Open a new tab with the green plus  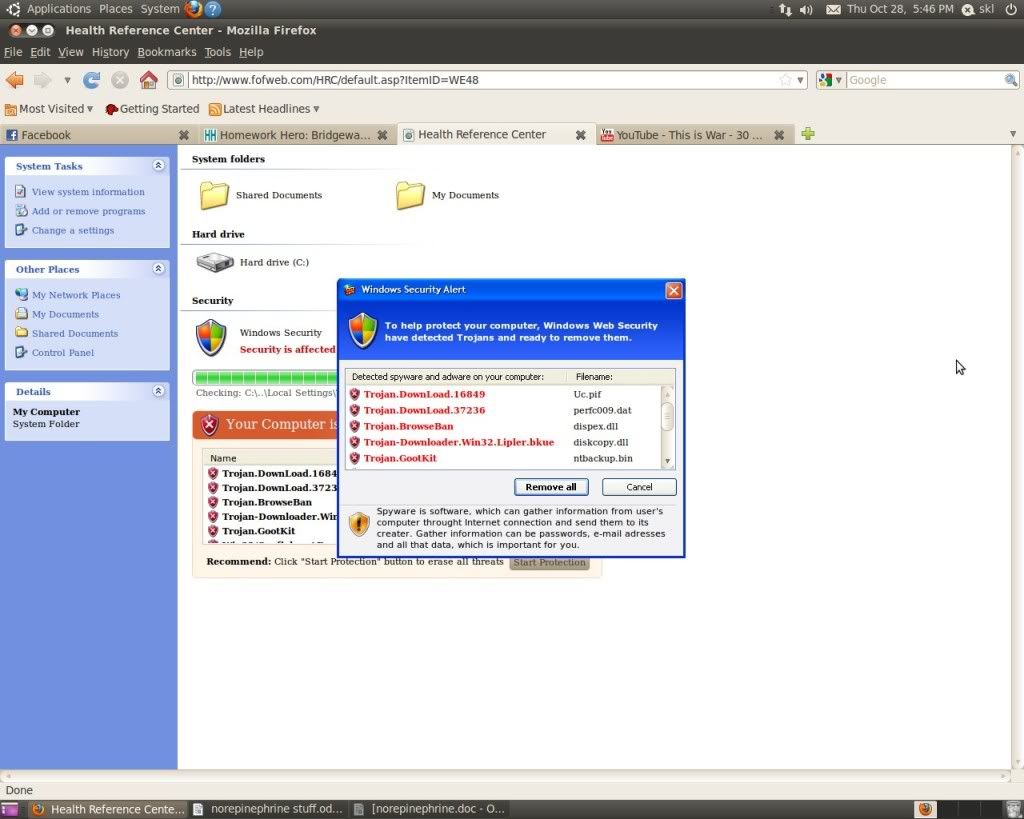808,134
